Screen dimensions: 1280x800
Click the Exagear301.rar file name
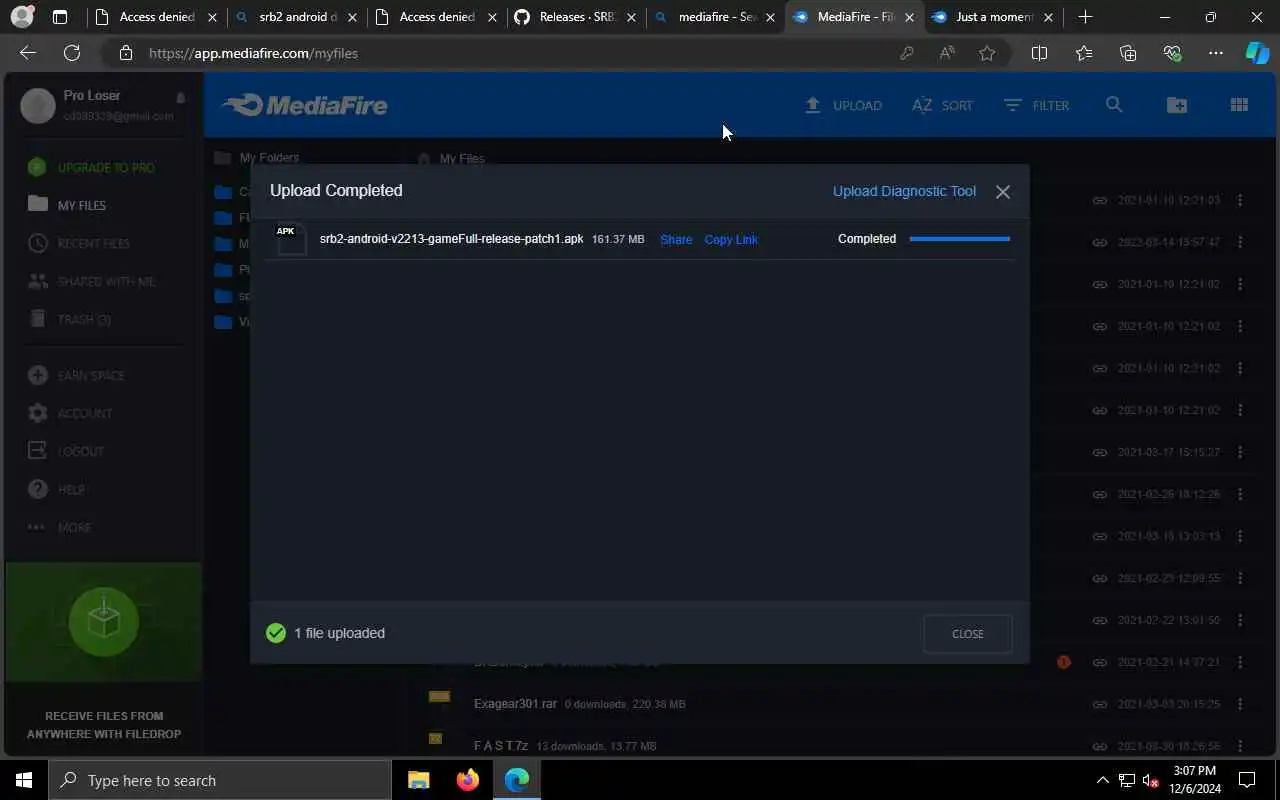point(515,704)
